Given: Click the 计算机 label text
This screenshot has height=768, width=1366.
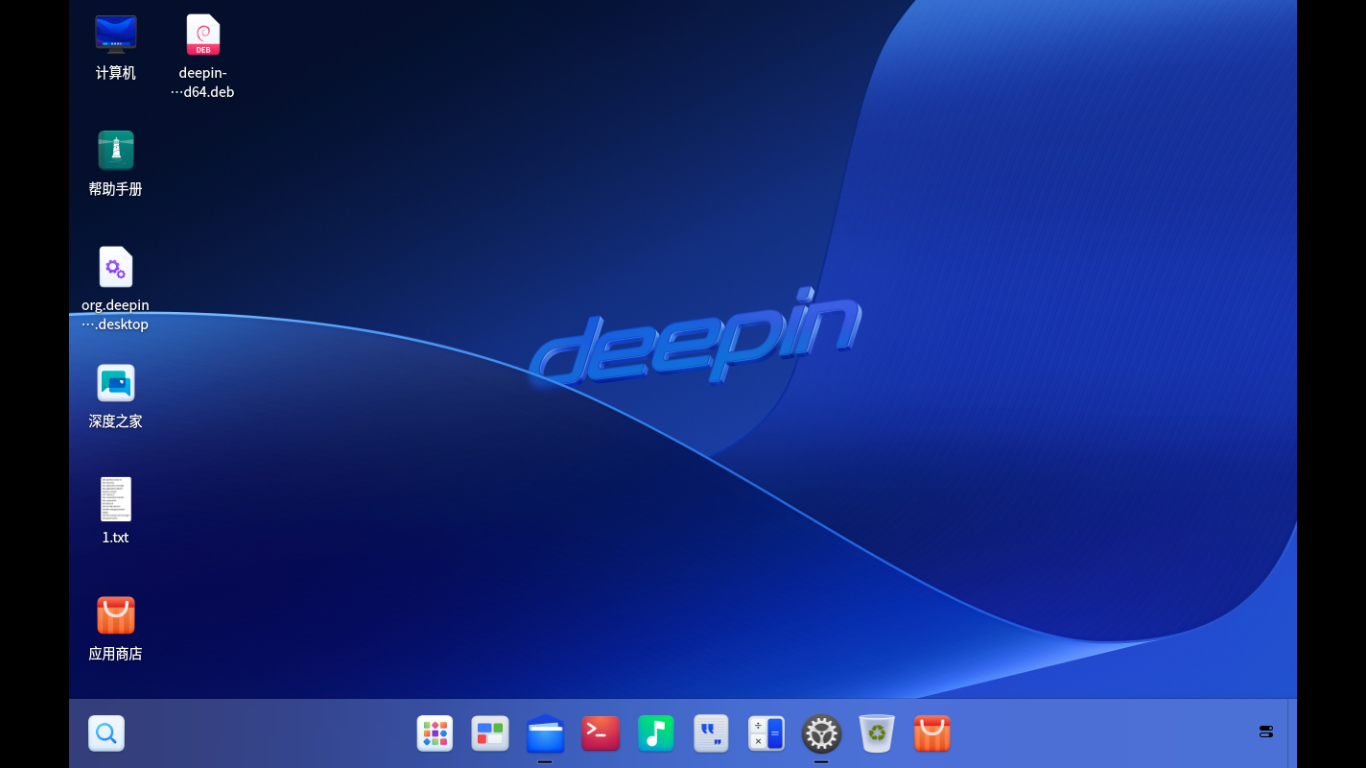Looking at the screenshot, I should click(x=116, y=73).
